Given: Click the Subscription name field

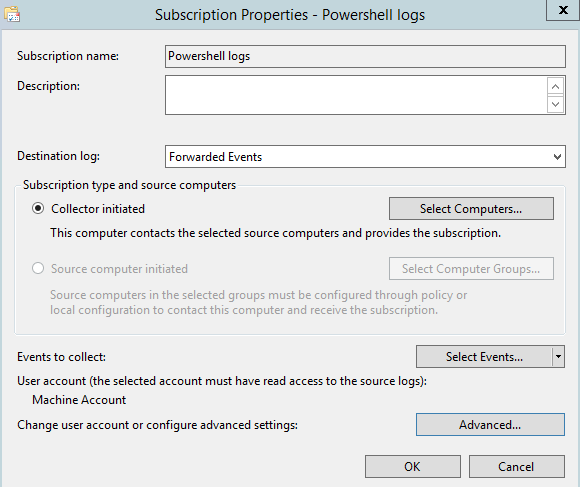Looking at the screenshot, I should (x=365, y=57).
